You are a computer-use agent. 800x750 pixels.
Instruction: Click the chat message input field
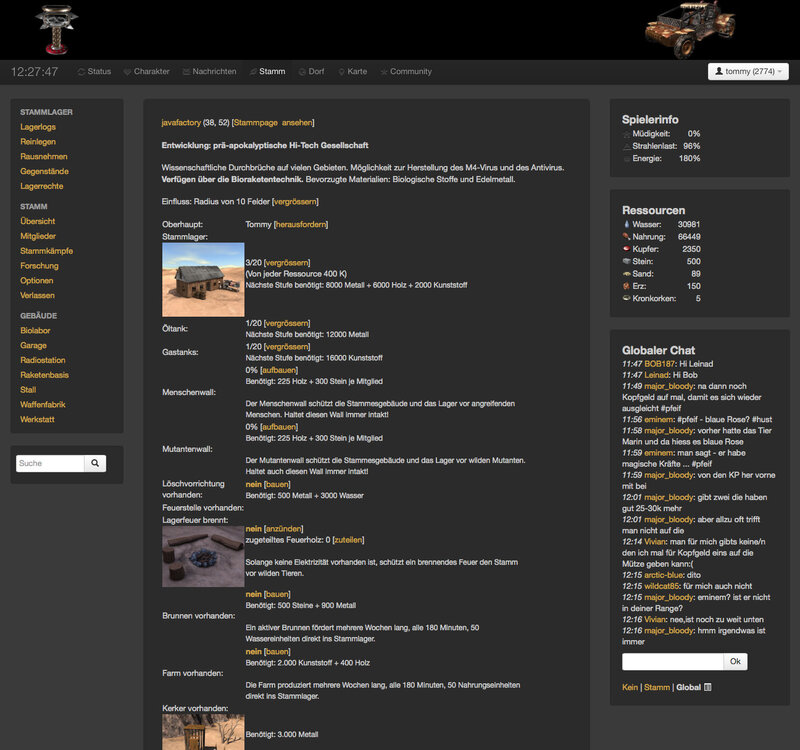(672, 661)
